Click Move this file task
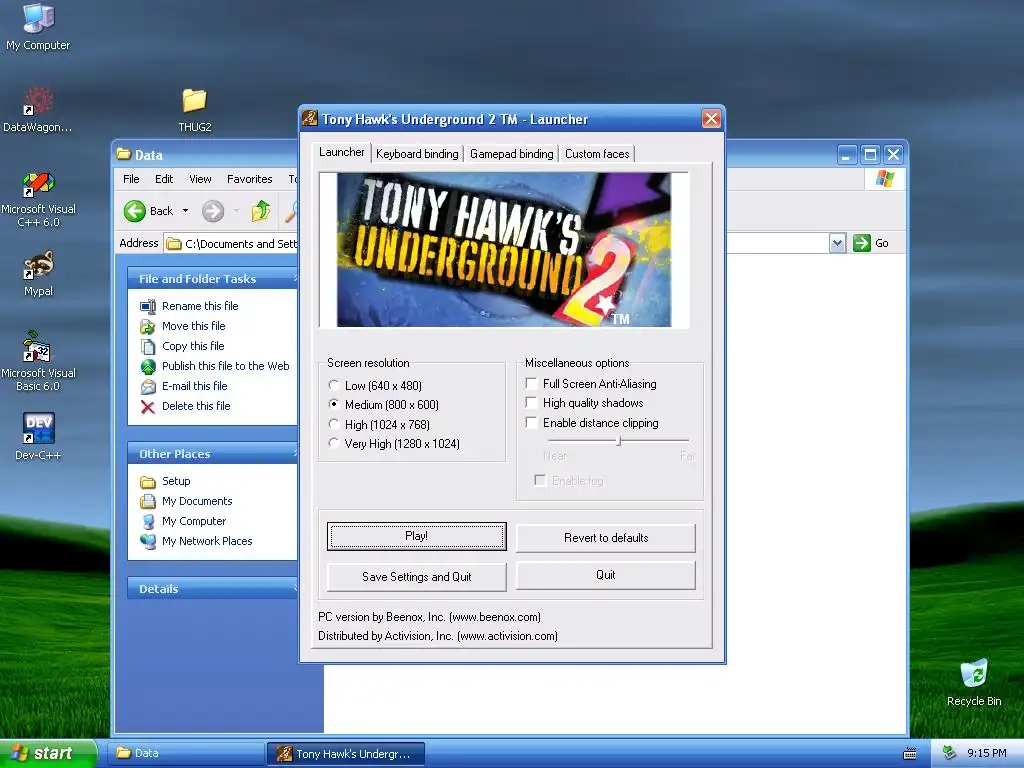 (x=193, y=326)
